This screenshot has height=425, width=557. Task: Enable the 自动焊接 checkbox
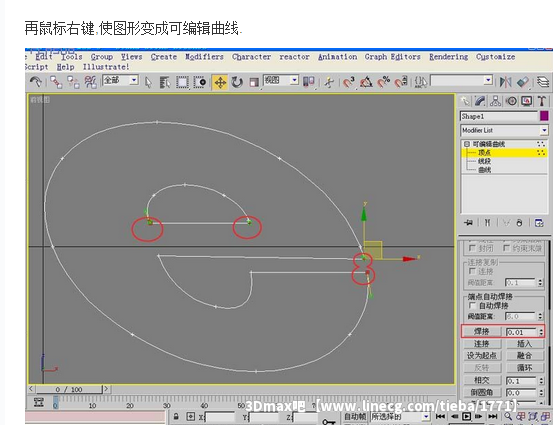(x=472, y=305)
